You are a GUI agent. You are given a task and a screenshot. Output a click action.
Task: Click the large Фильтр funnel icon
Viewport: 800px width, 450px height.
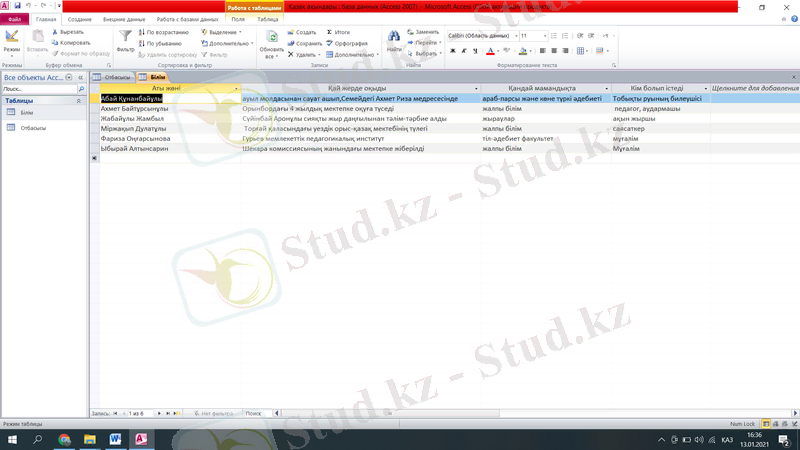pos(125,36)
